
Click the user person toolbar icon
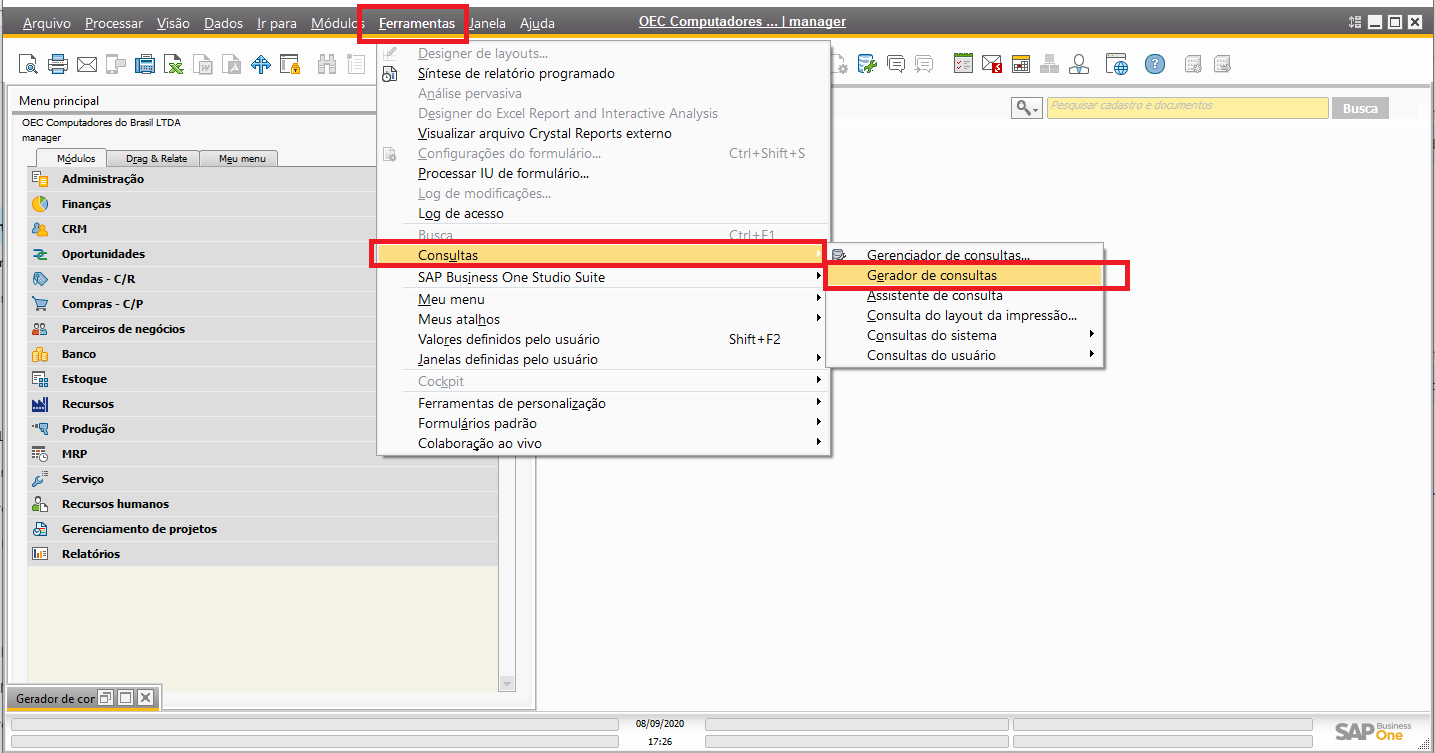click(x=1079, y=65)
